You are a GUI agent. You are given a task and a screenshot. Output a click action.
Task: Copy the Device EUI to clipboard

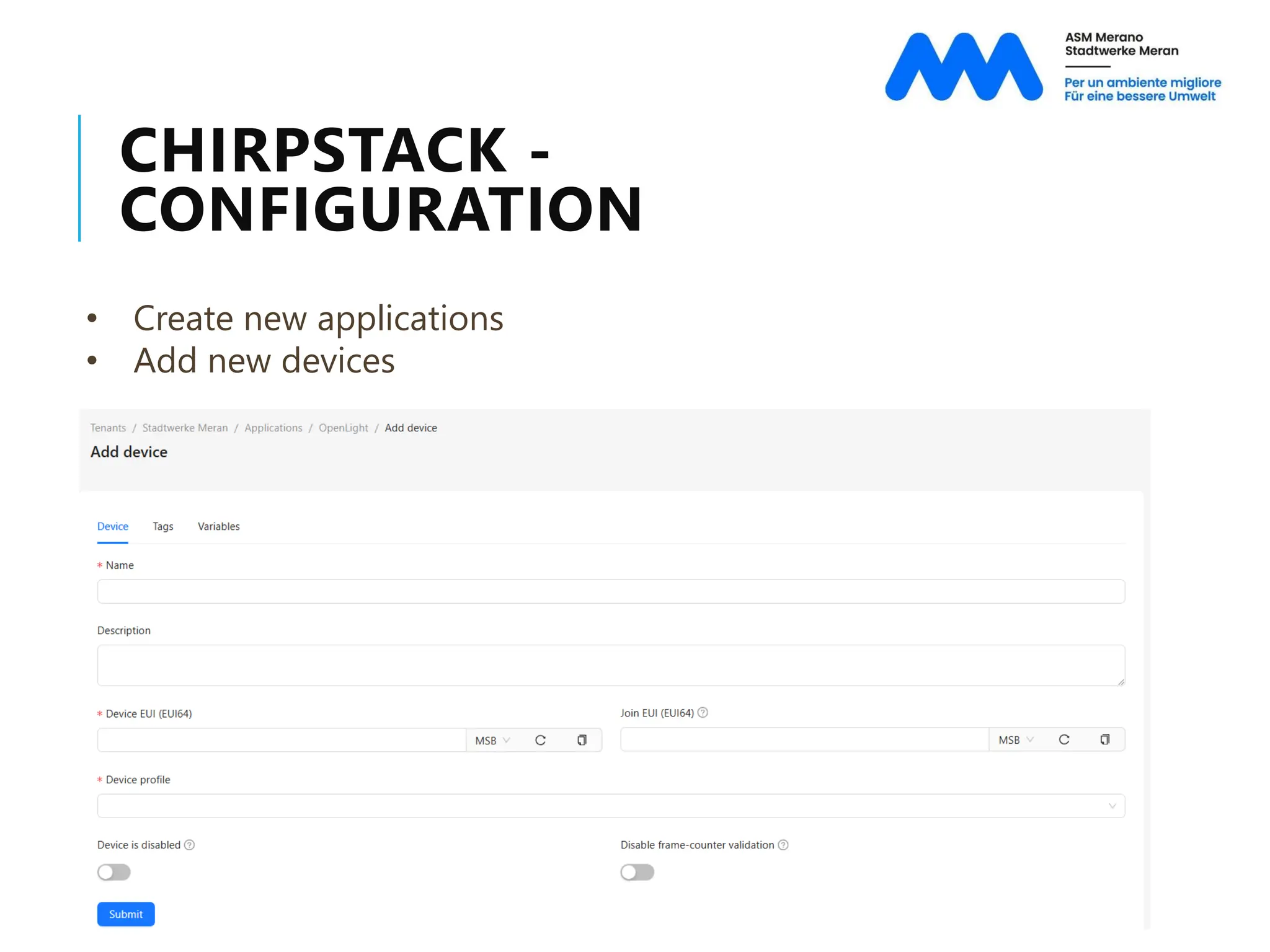point(582,740)
